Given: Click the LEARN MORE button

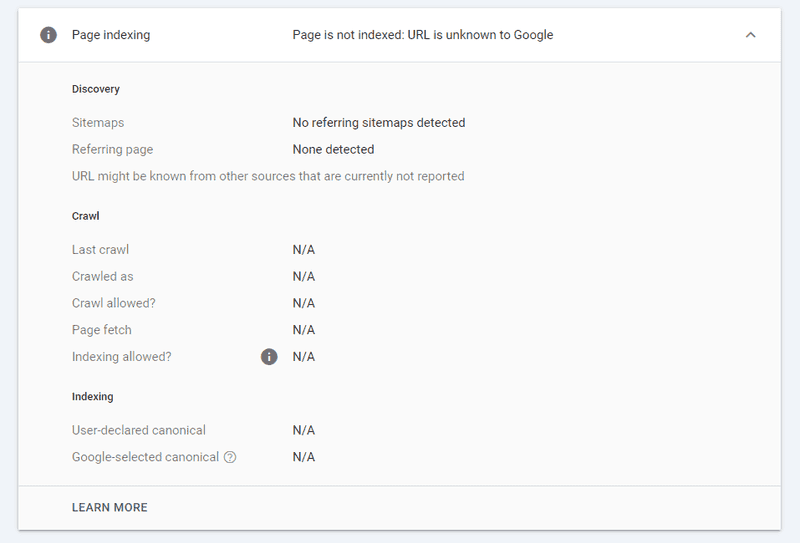Looking at the screenshot, I should tap(110, 507).
